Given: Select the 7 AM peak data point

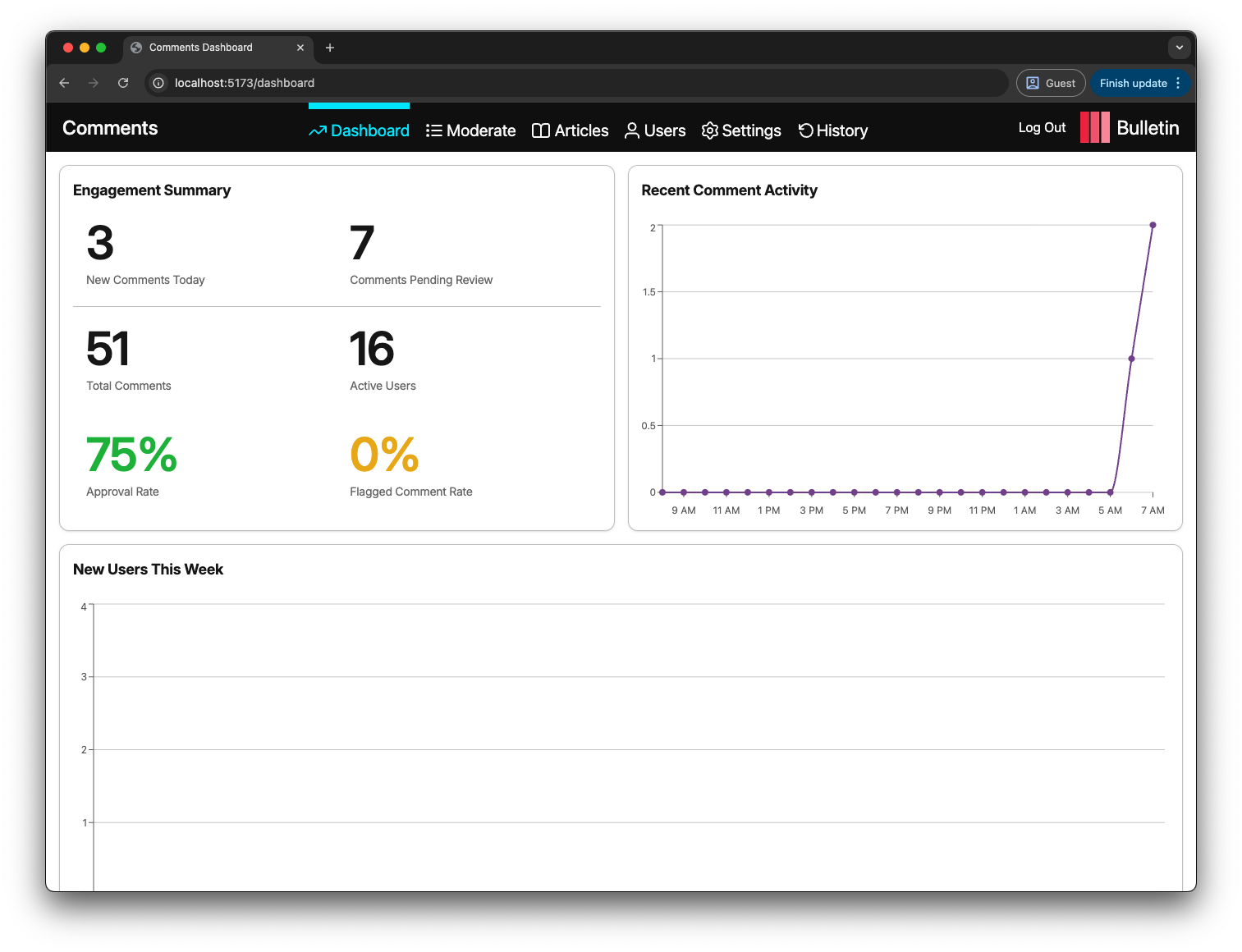Looking at the screenshot, I should coord(1153,225).
